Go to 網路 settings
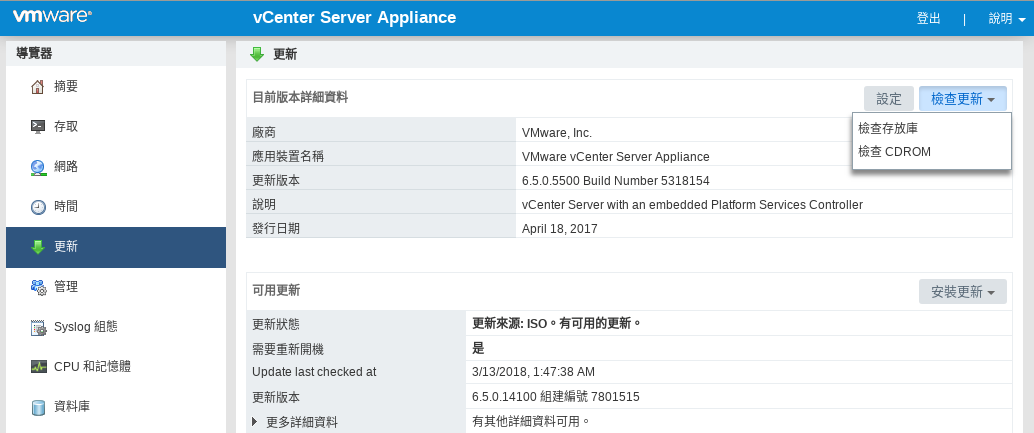Screen dimensions: 1034x433 click(116, 167)
